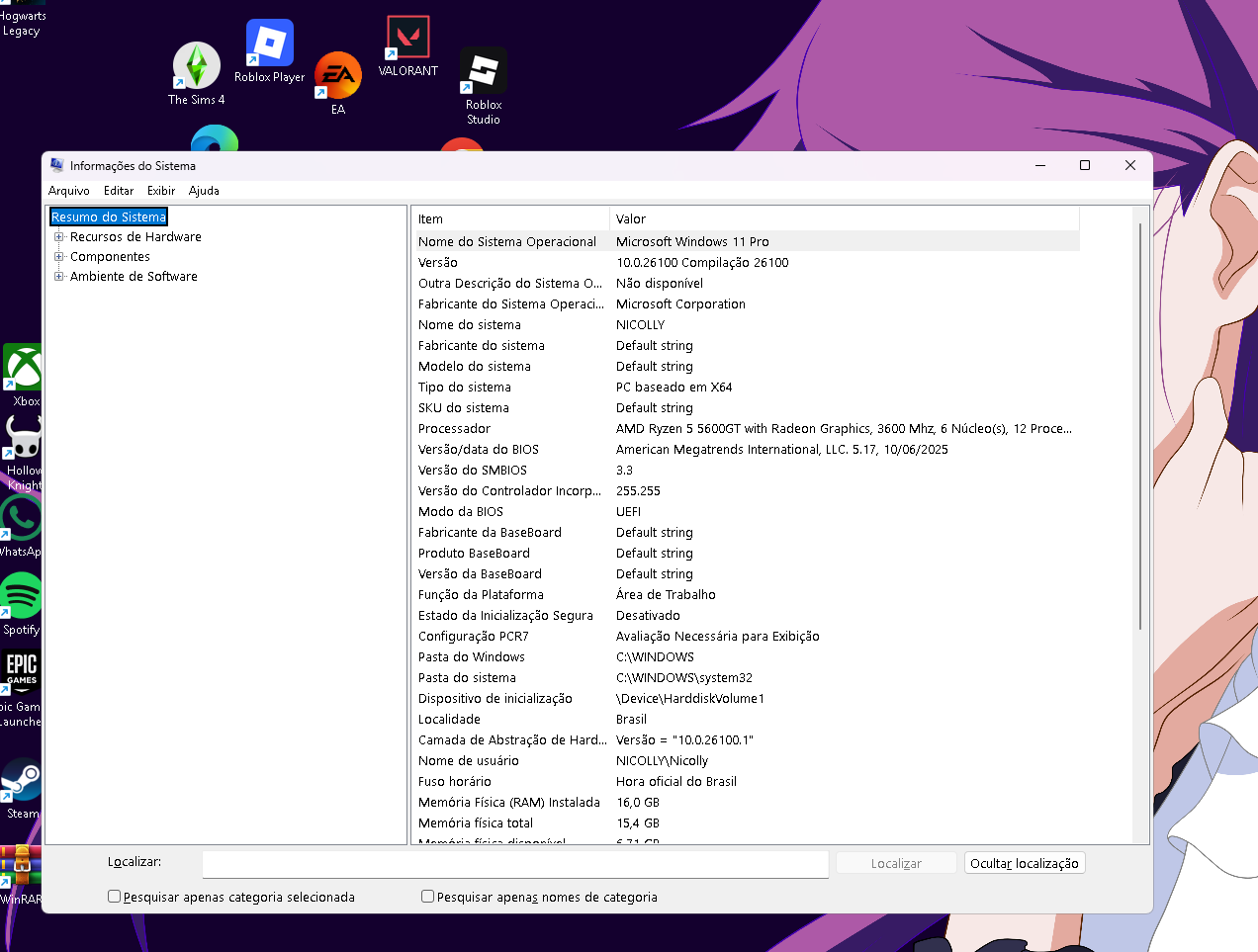Open the Steam desktop shortcut
The image size is (1258, 952).
click(x=22, y=781)
